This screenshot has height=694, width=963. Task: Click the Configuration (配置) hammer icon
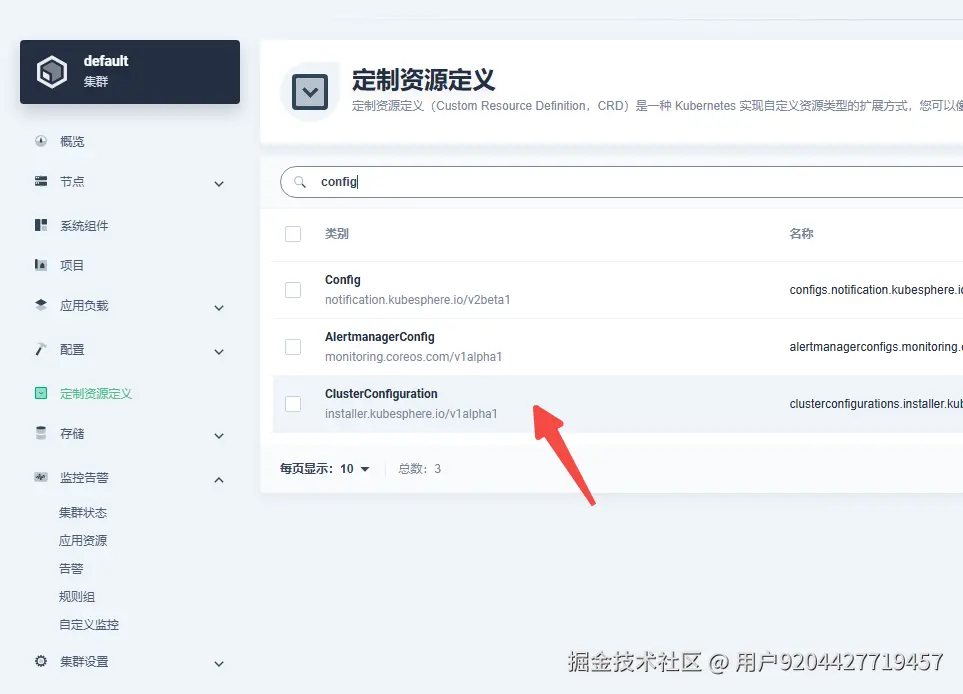point(41,349)
